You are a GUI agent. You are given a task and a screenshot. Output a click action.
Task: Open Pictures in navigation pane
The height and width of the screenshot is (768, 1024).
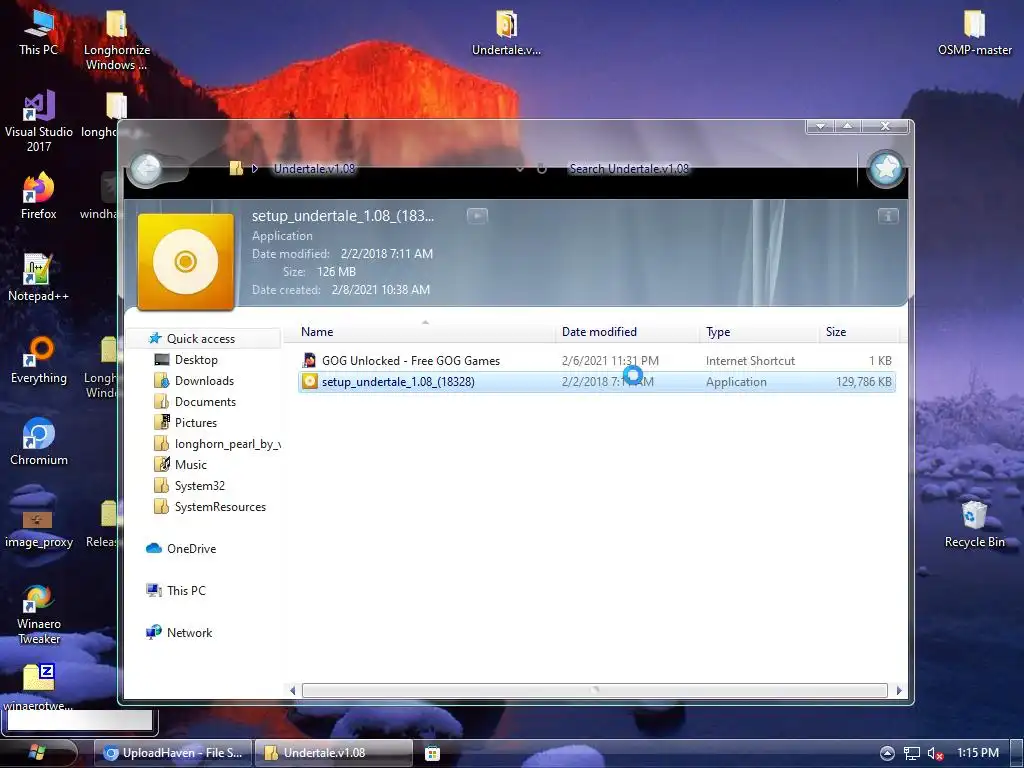195,423
